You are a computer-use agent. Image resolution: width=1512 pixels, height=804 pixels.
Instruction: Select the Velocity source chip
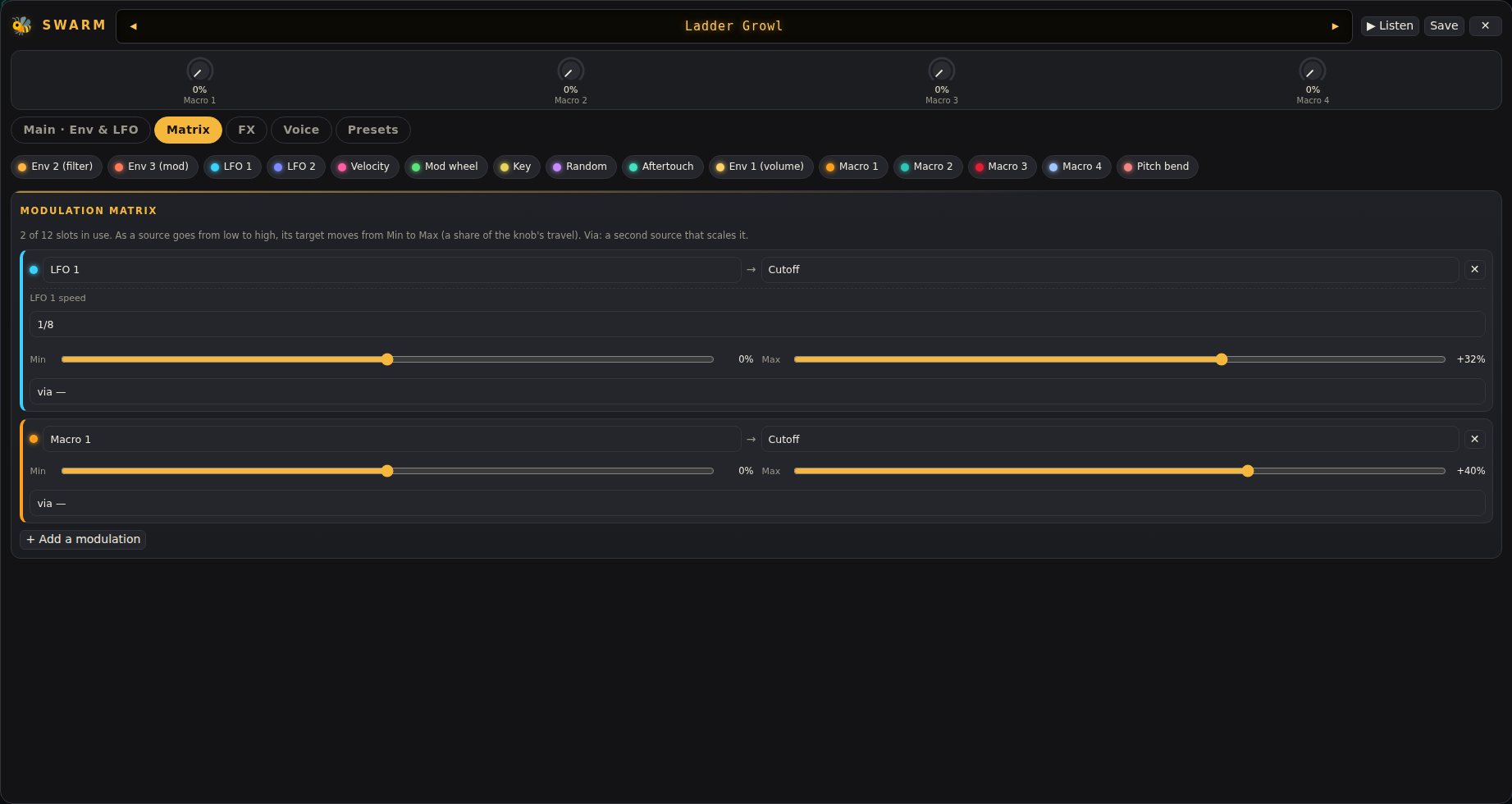pos(364,167)
